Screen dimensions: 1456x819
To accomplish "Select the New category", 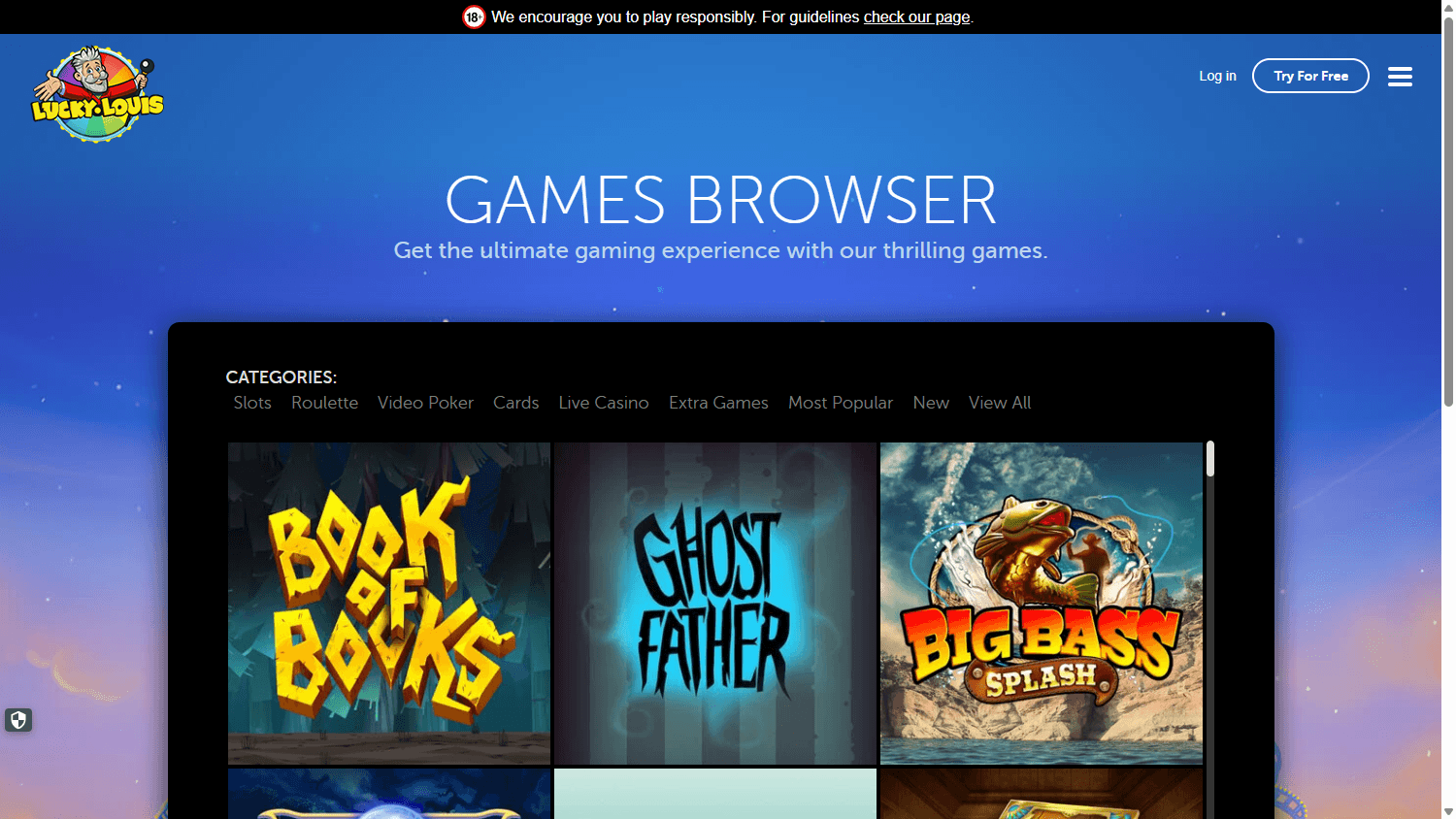I will 931,403.
